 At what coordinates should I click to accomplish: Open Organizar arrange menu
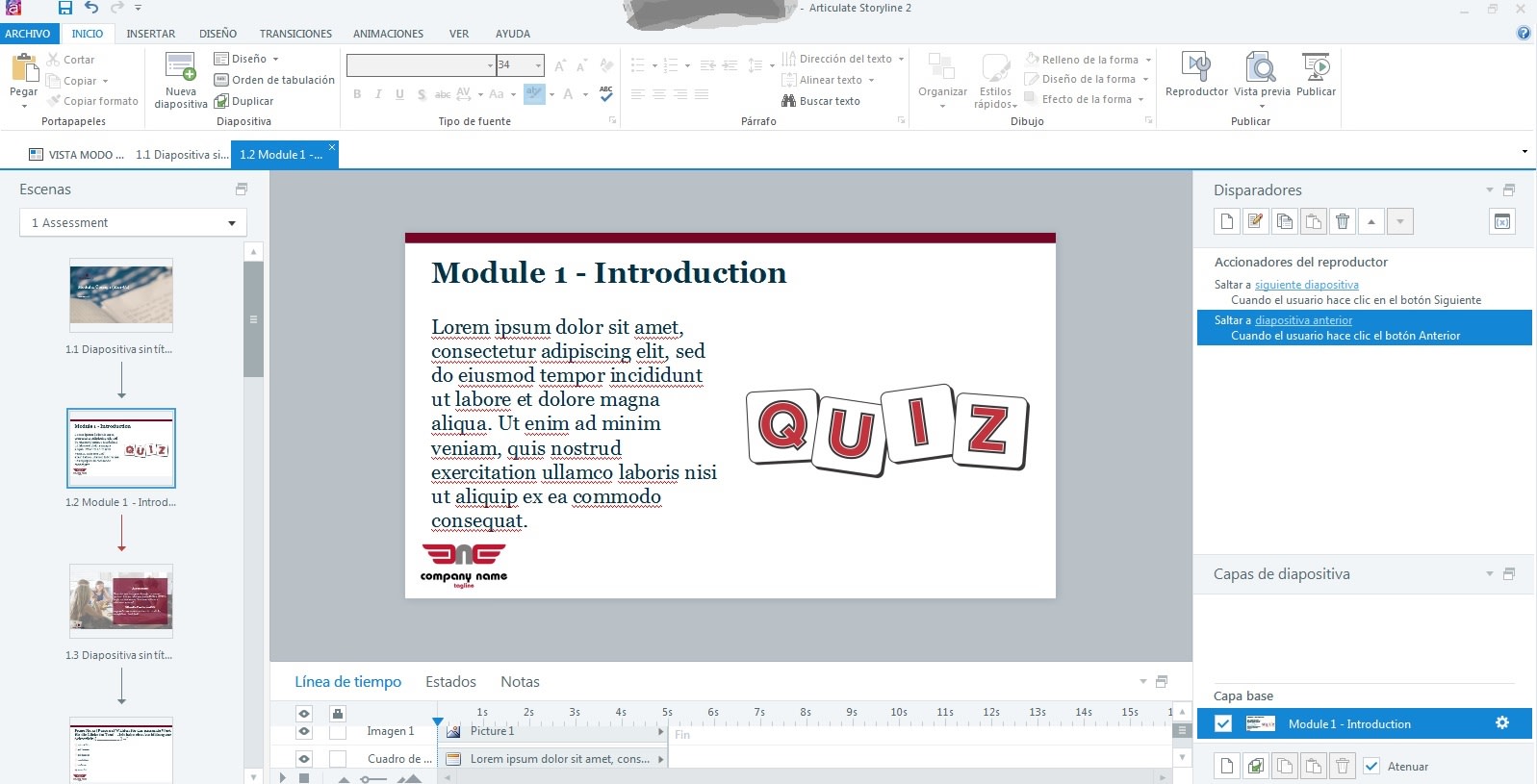[942, 80]
